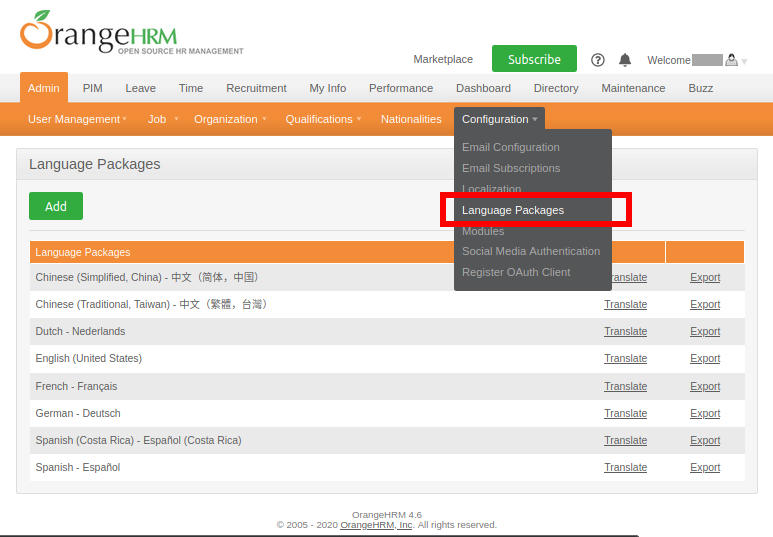Open the notifications bell icon
Viewport: 773px width, 537px height.
coord(625,60)
